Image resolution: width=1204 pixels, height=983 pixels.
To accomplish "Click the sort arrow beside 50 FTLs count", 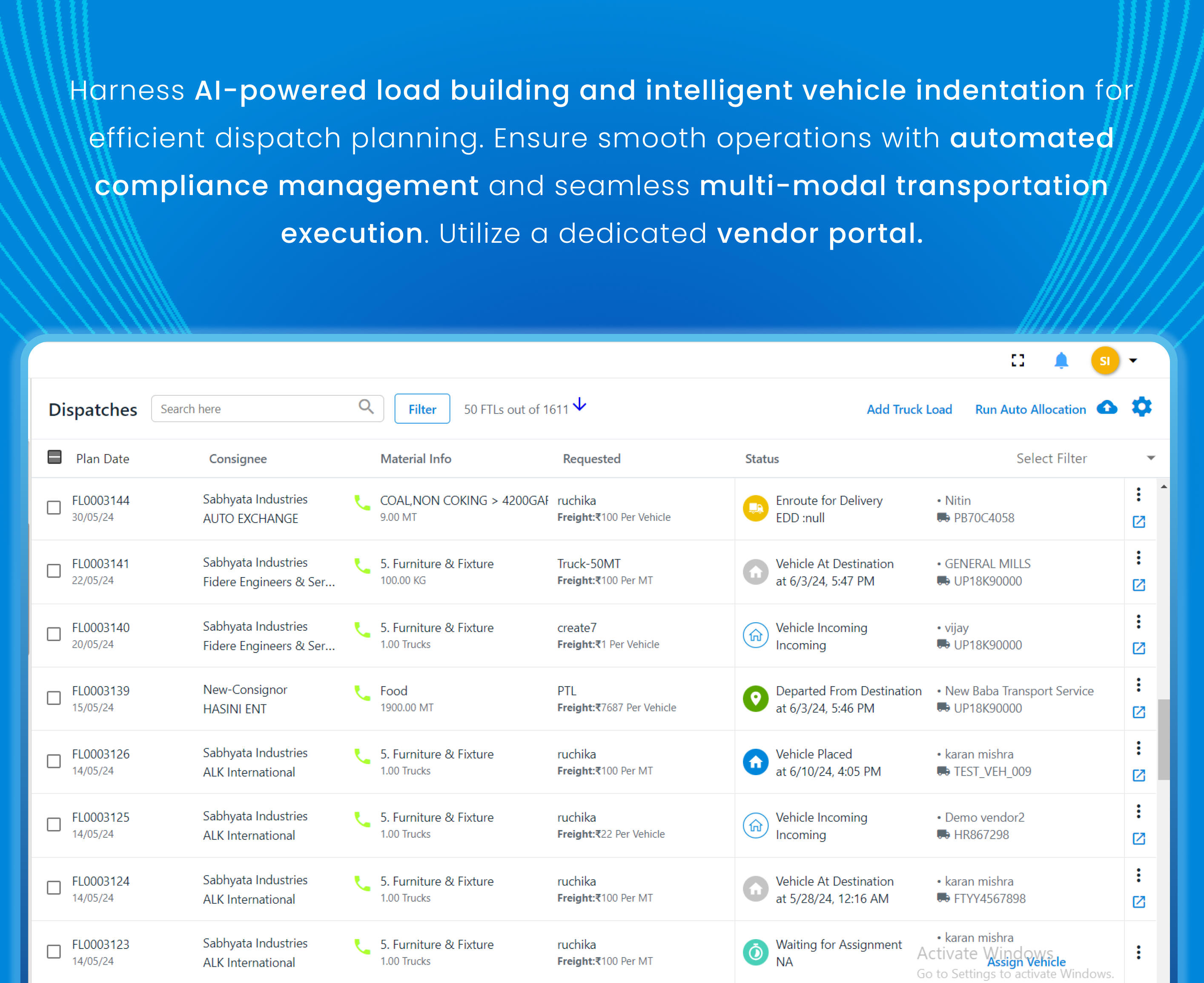I will point(579,404).
